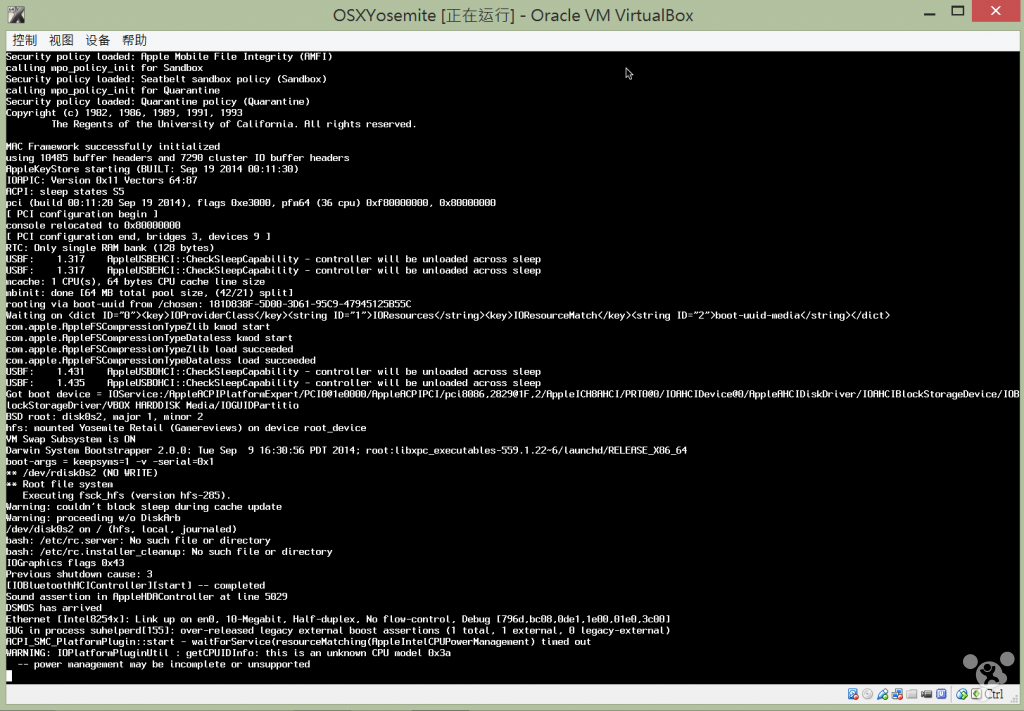Click the shared folders status icon
The width and height of the screenshot is (1024, 711).
click(x=912, y=694)
